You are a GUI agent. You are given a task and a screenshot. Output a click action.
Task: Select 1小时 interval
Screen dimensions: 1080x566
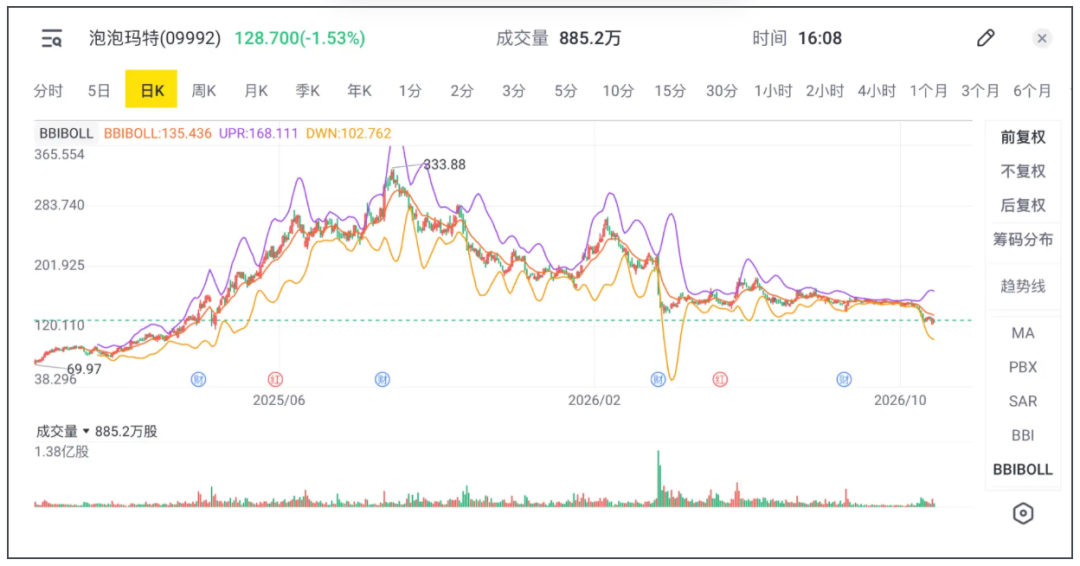click(773, 90)
